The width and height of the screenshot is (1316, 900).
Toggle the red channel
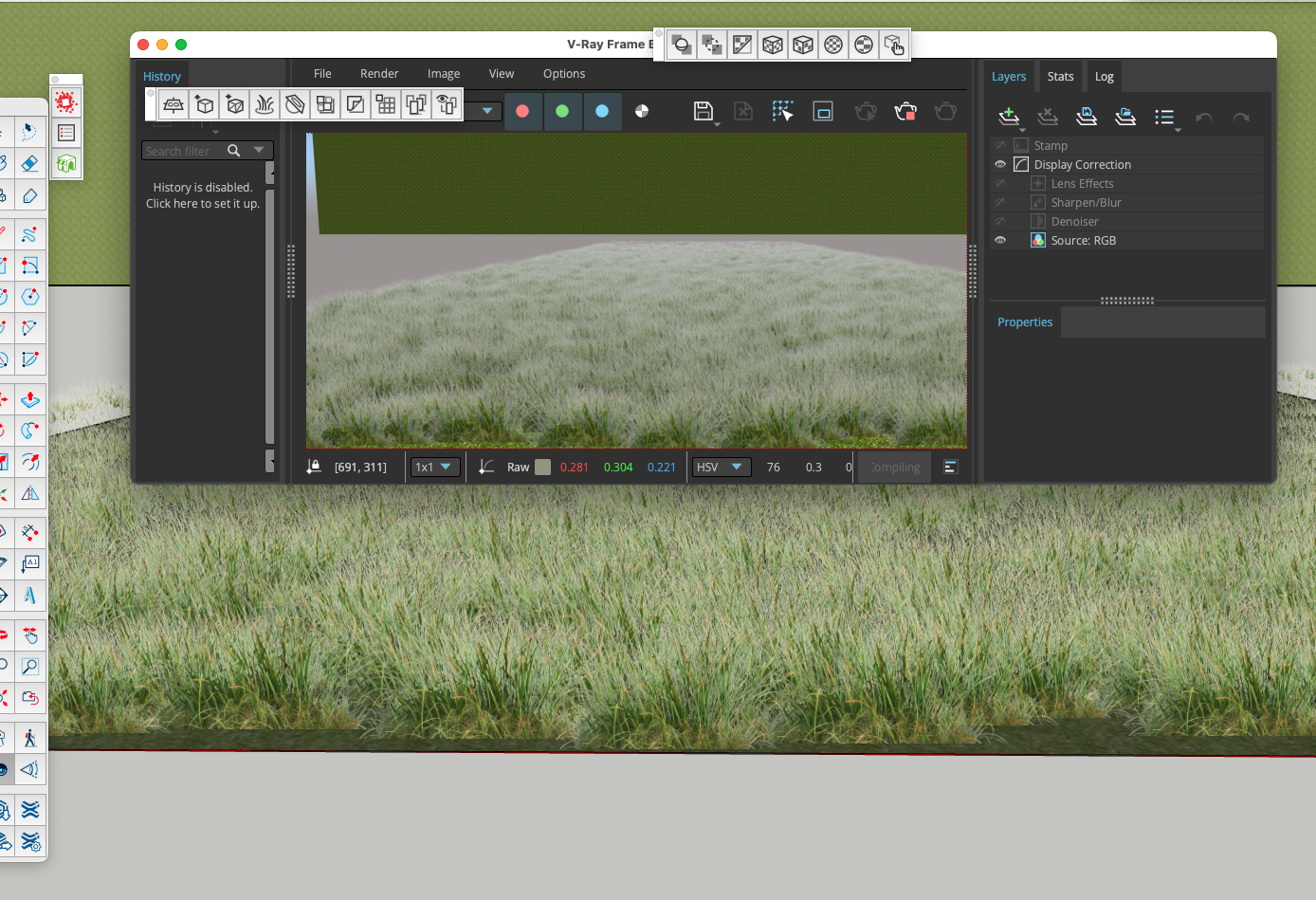[522, 111]
